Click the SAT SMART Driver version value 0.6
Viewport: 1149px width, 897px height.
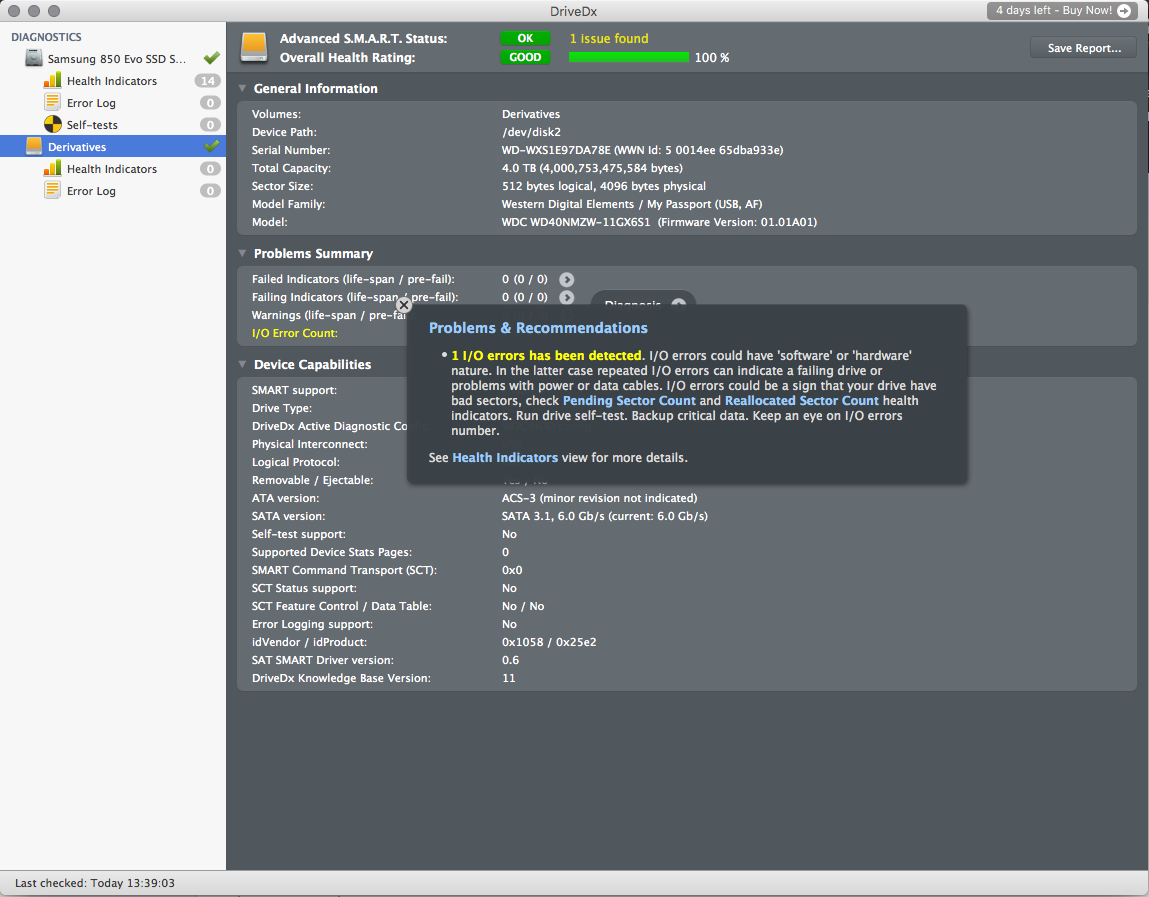tap(510, 660)
